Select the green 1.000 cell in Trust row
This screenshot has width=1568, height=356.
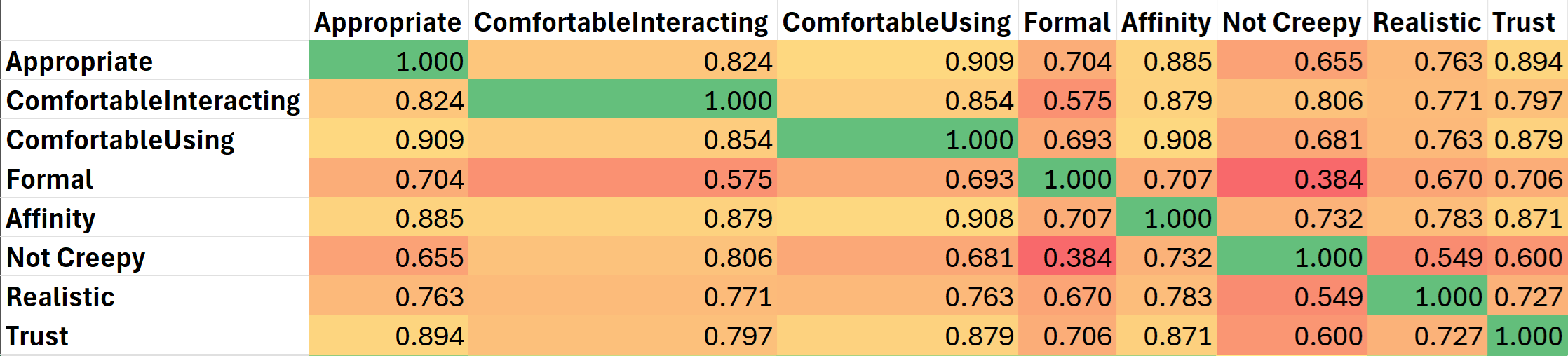point(1528,336)
